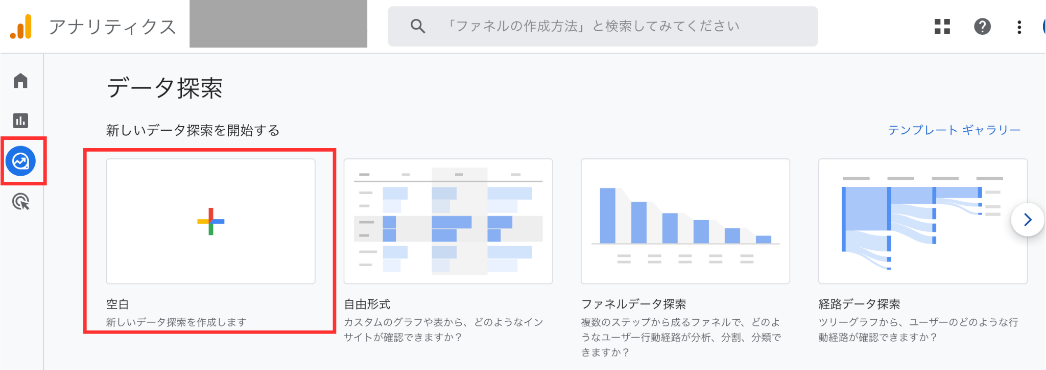Click the 空白 card label
The height and width of the screenshot is (370, 1046).
pos(117,305)
